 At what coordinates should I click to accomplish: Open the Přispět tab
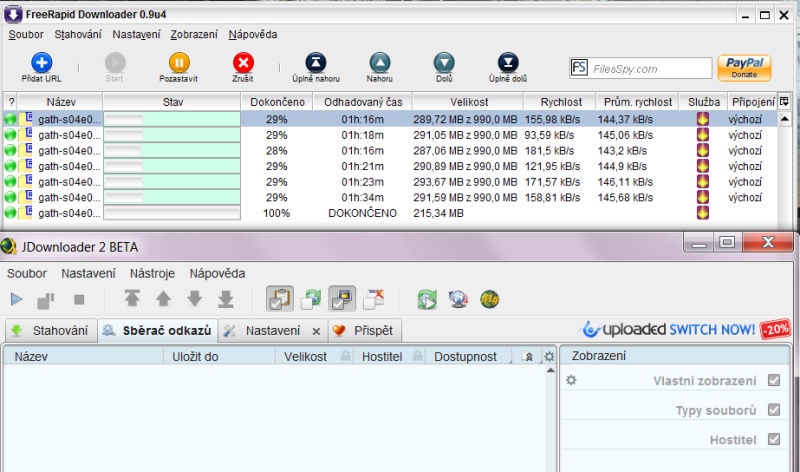(364, 331)
